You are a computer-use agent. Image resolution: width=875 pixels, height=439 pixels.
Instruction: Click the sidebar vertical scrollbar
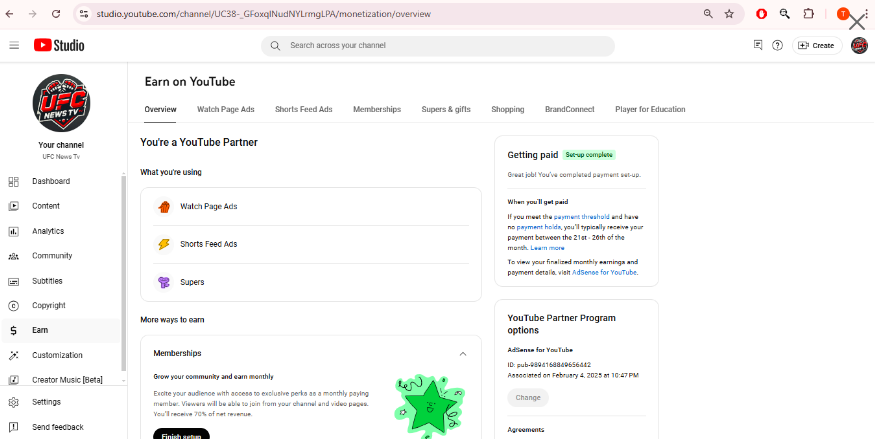click(123, 273)
